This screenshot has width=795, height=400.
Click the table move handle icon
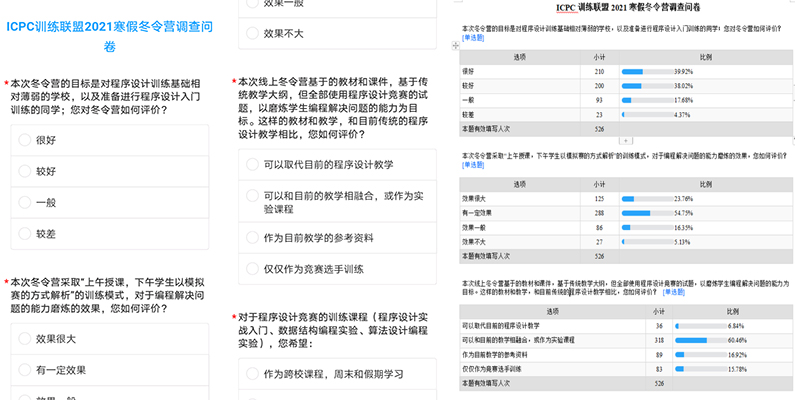pos(455,46)
